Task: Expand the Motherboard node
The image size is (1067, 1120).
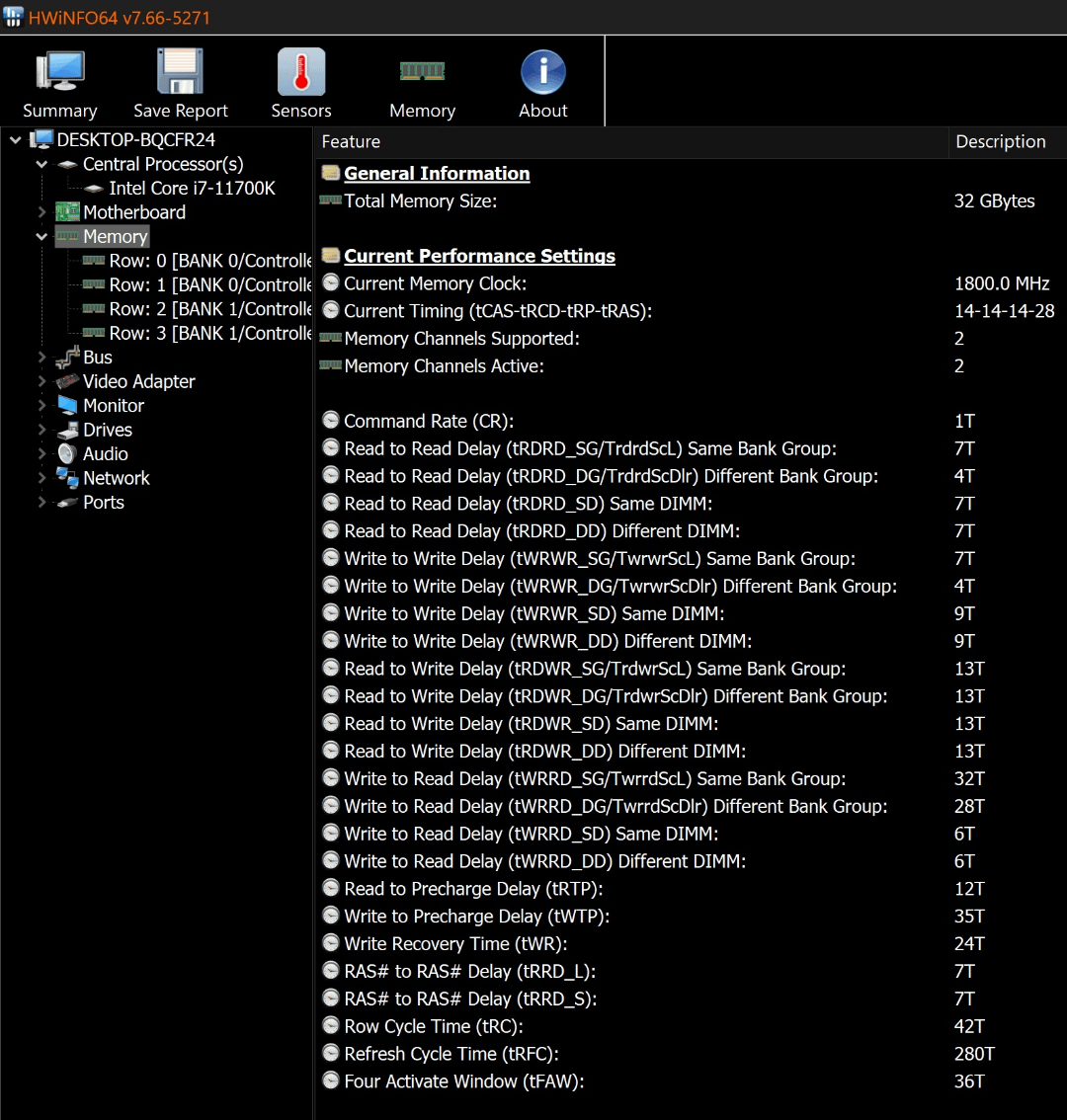Action: tap(41, 212)
